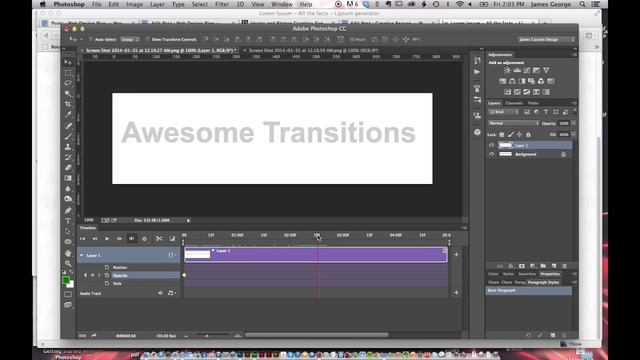Screen dimensions: 640x360
Task: Open the Layer menu
Action: pos(157,4)
